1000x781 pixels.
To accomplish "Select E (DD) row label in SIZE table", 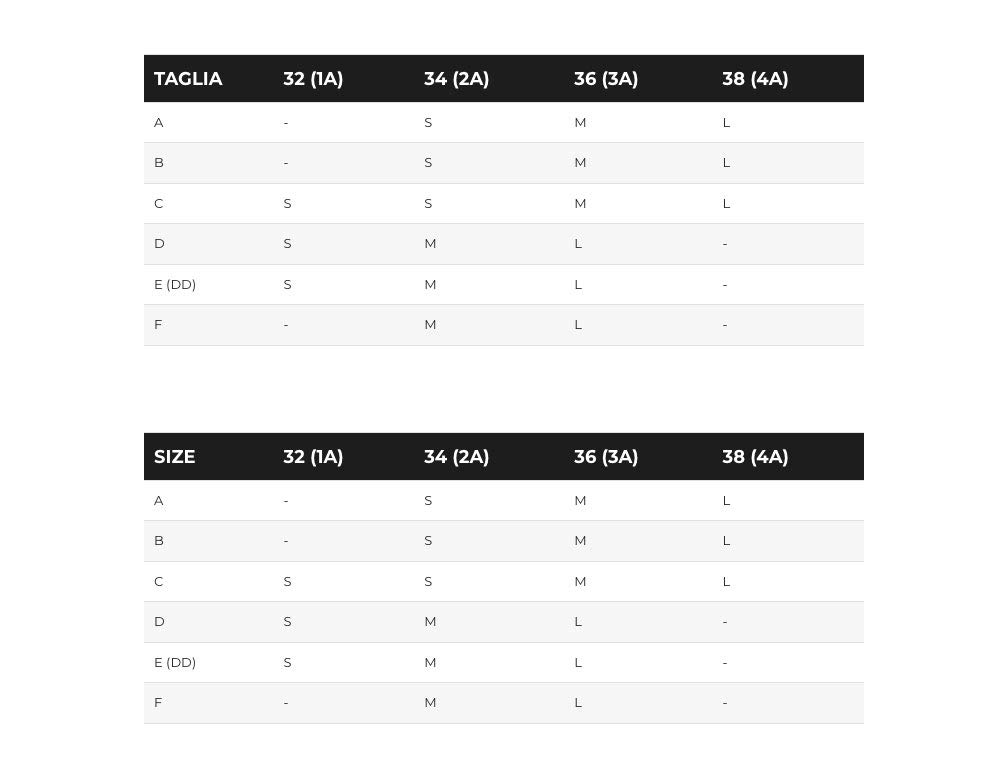I will (175, 663).
